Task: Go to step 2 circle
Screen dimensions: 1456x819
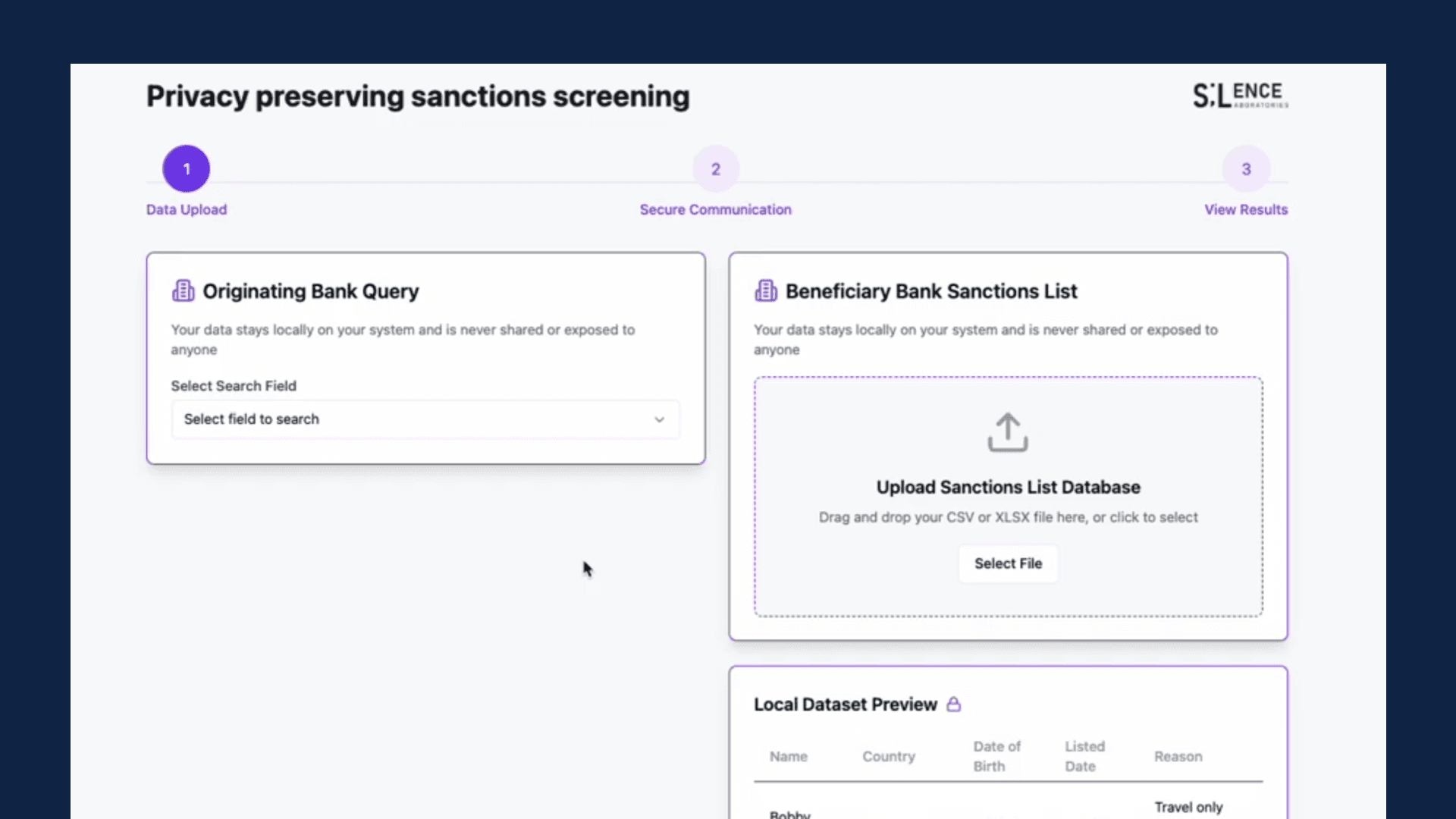Action: (715, 169)
